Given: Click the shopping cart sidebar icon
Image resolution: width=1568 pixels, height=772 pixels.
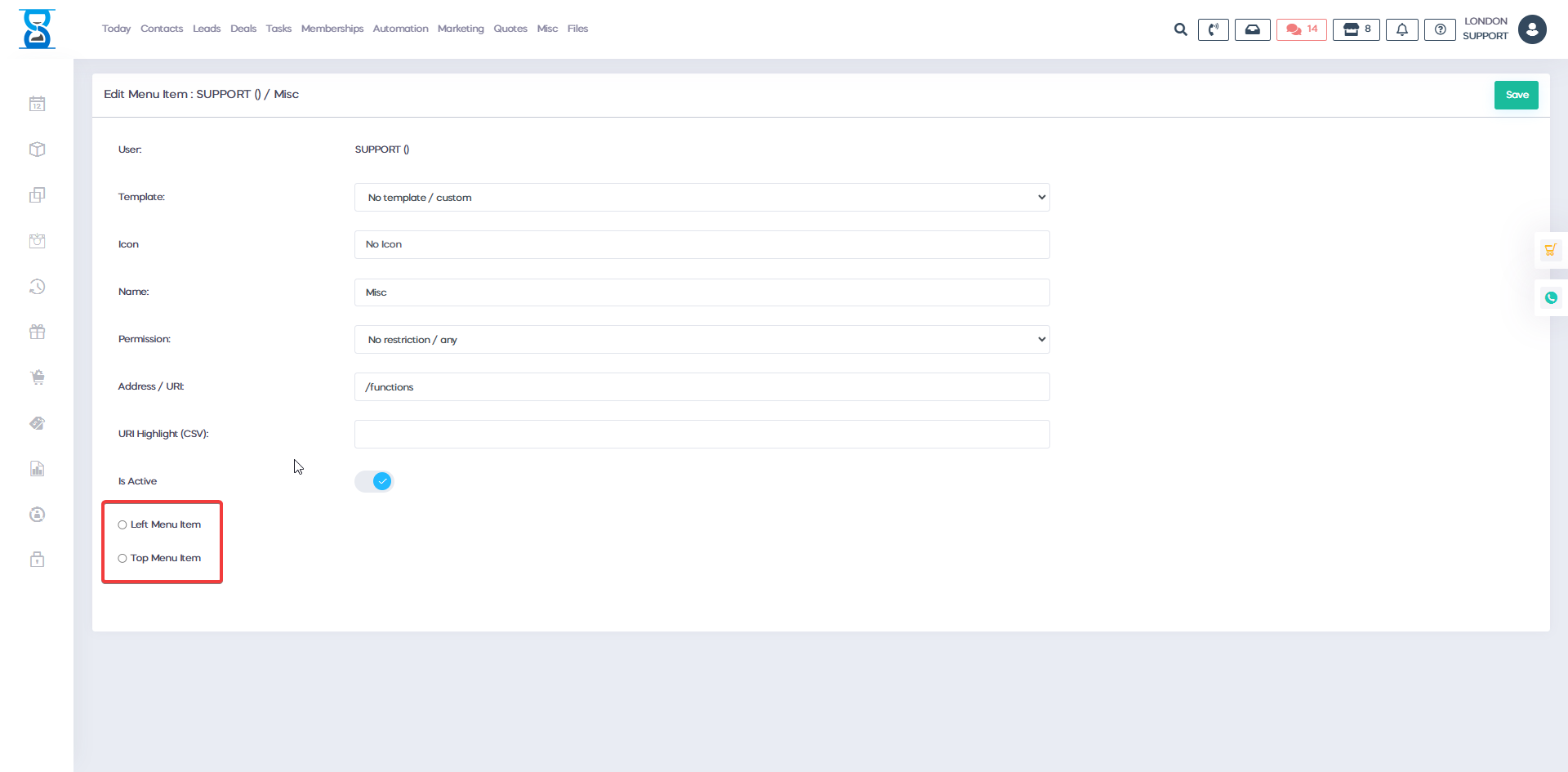Looking at the screenshot, I should click(x=38, y=377).
